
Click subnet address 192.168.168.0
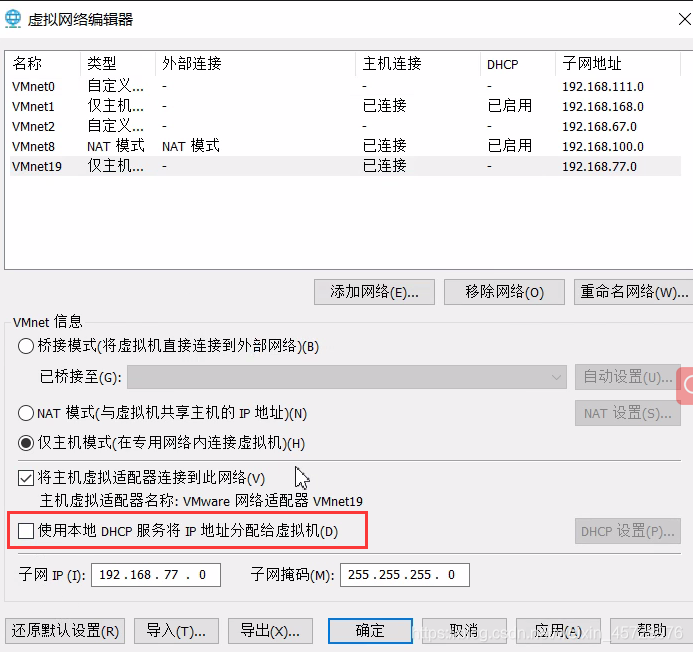click(x=603, y=107)
